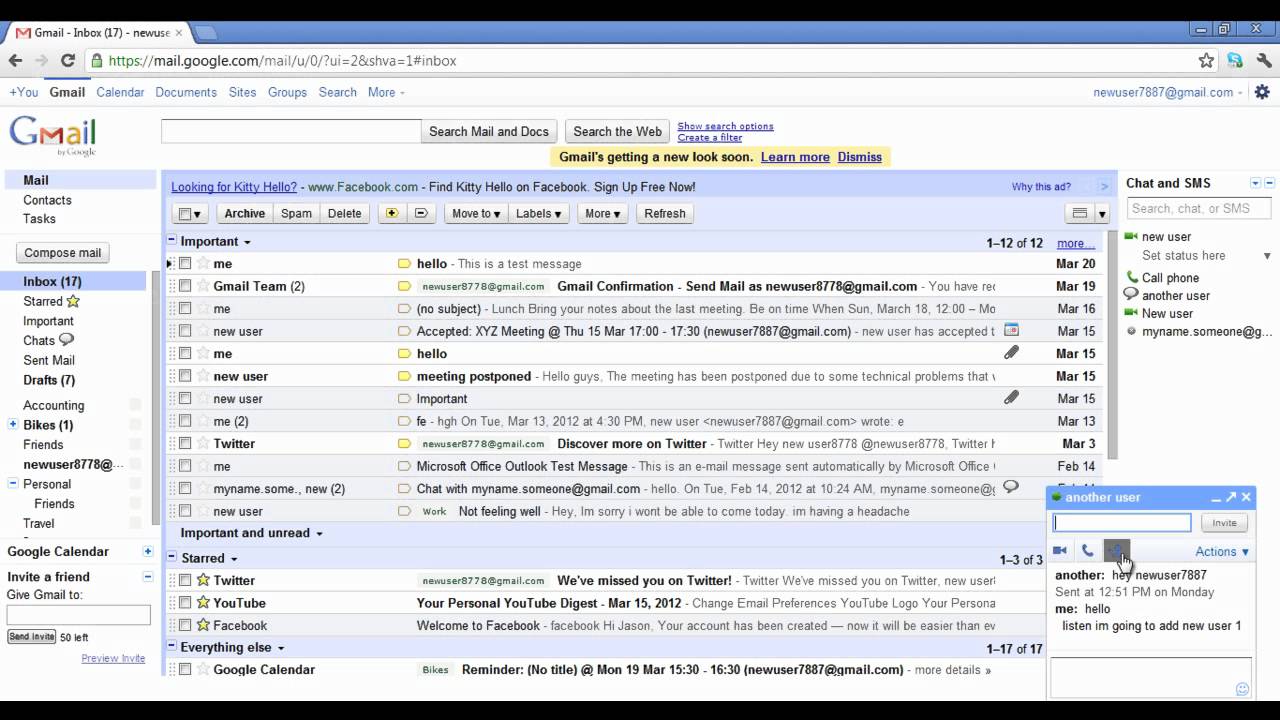This screenshot has width=1280, height=720.
Task: Click the color square next to Friends label
Action: (x=135, y=445)
